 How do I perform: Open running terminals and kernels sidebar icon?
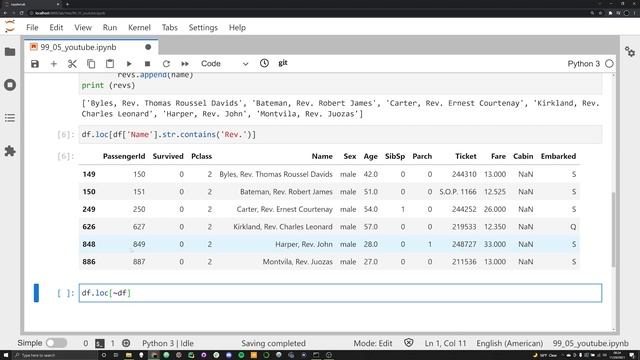coord(10,85)
